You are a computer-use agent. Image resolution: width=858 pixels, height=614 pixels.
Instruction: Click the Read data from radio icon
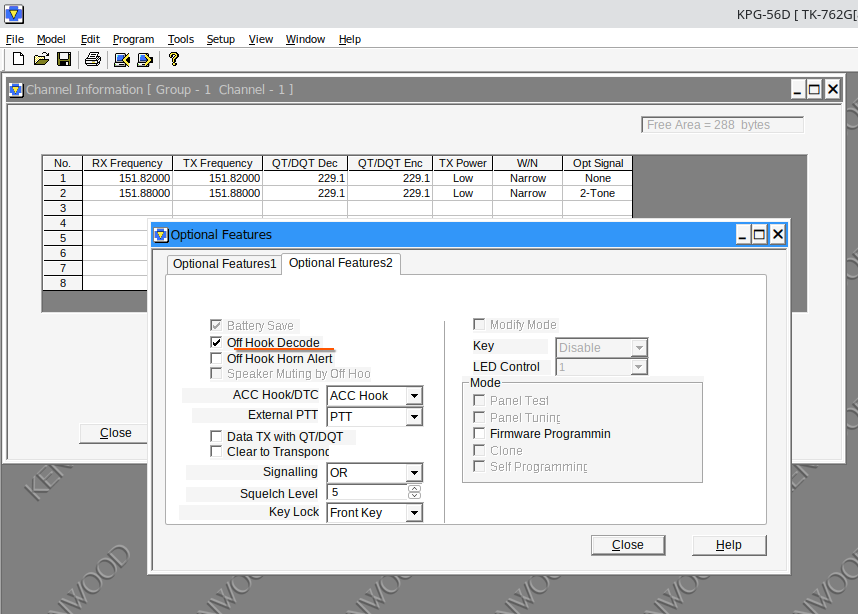coord(121,60)
